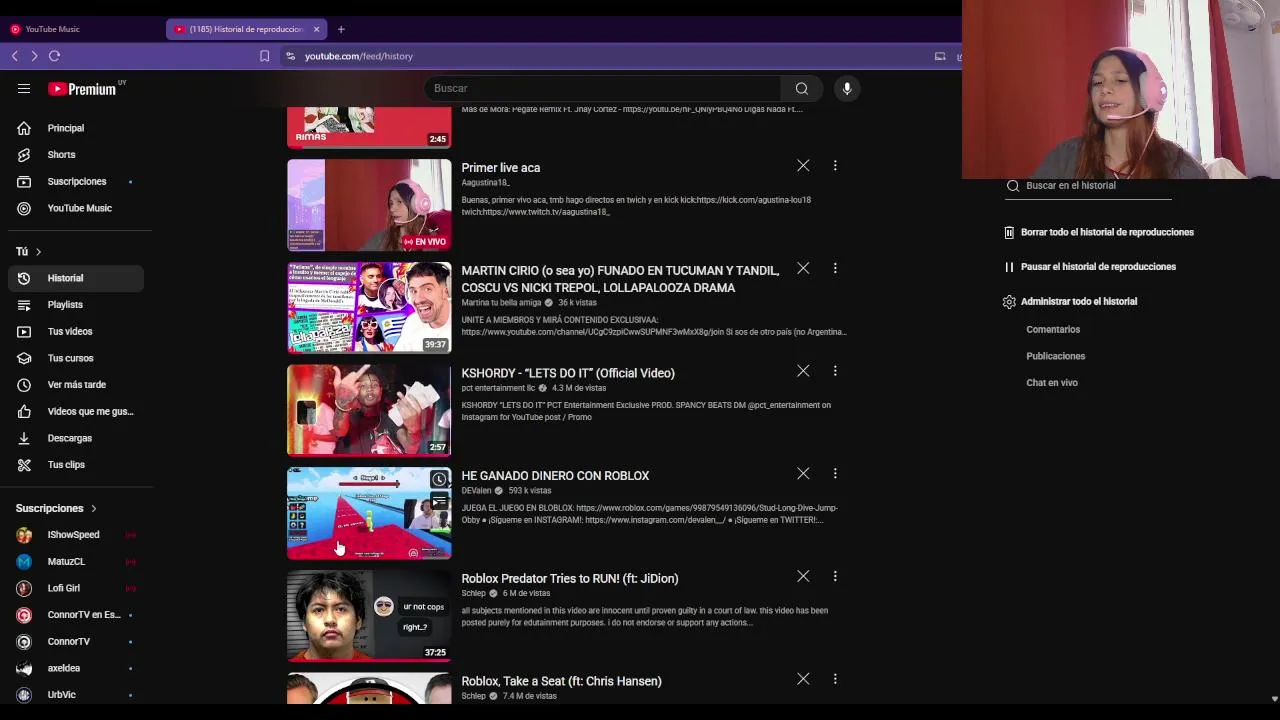Open UrbVic channel subscription
The image size is (1280, 720).
[76, 695]
